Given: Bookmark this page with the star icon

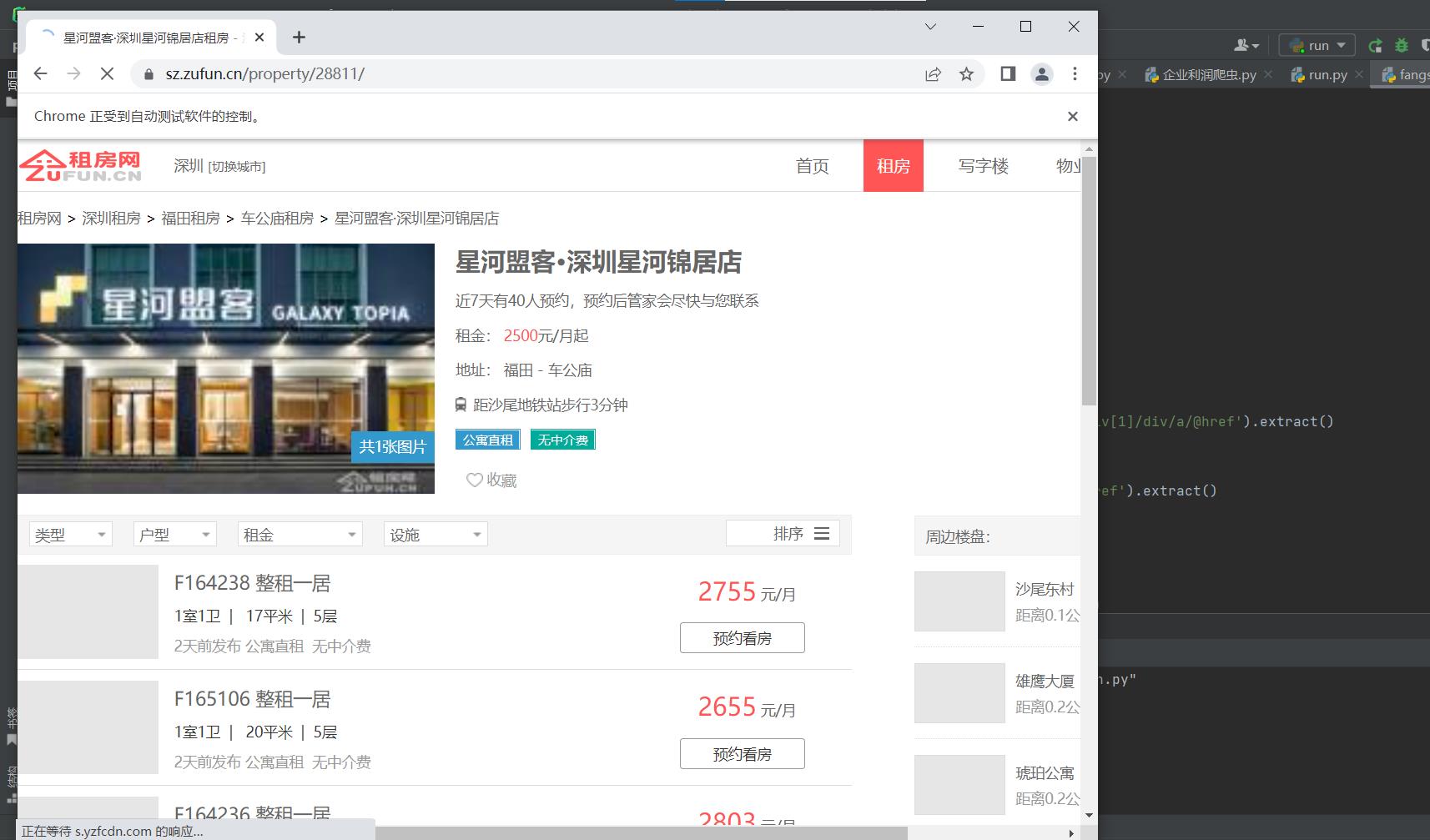Looking at the screenshot, I should click(966, 74).
